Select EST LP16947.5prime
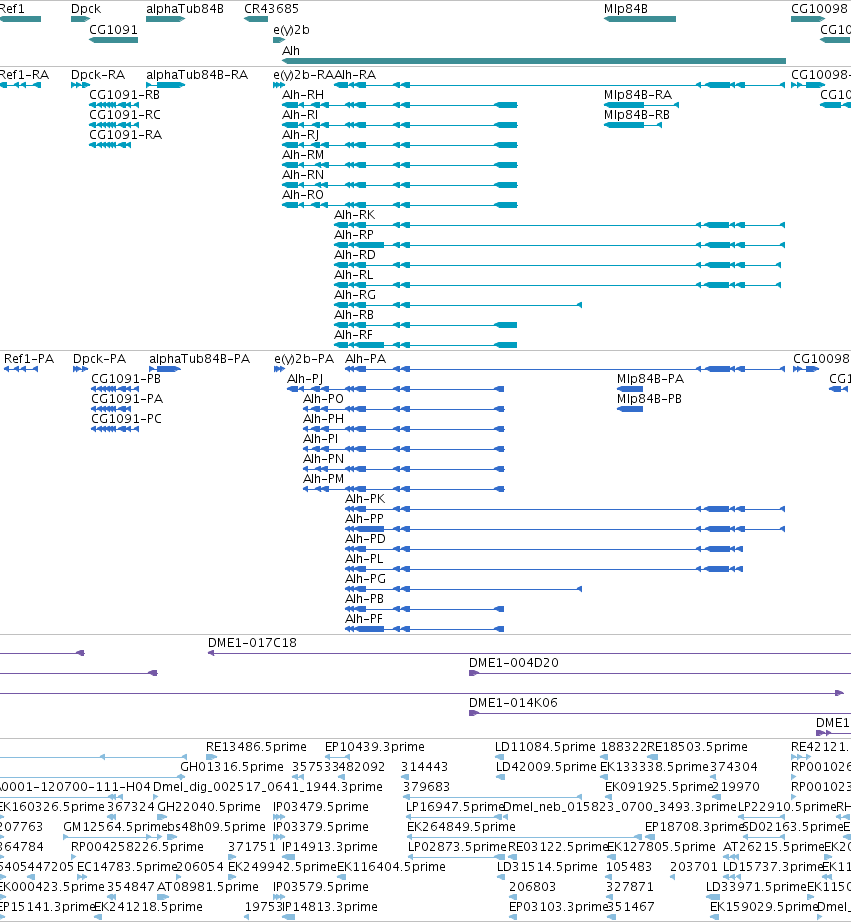Viewport: 851px width, 922px height. [x=455, y=807]
